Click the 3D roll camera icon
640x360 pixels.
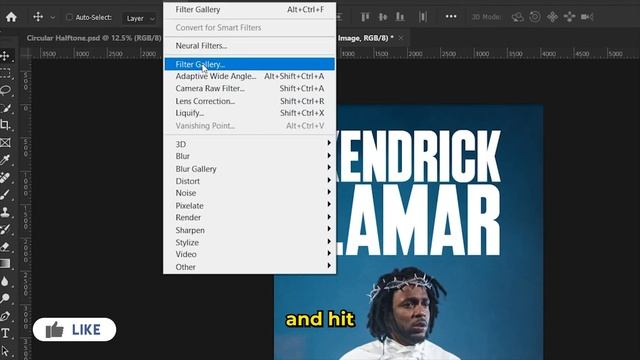tap(535, 17)
